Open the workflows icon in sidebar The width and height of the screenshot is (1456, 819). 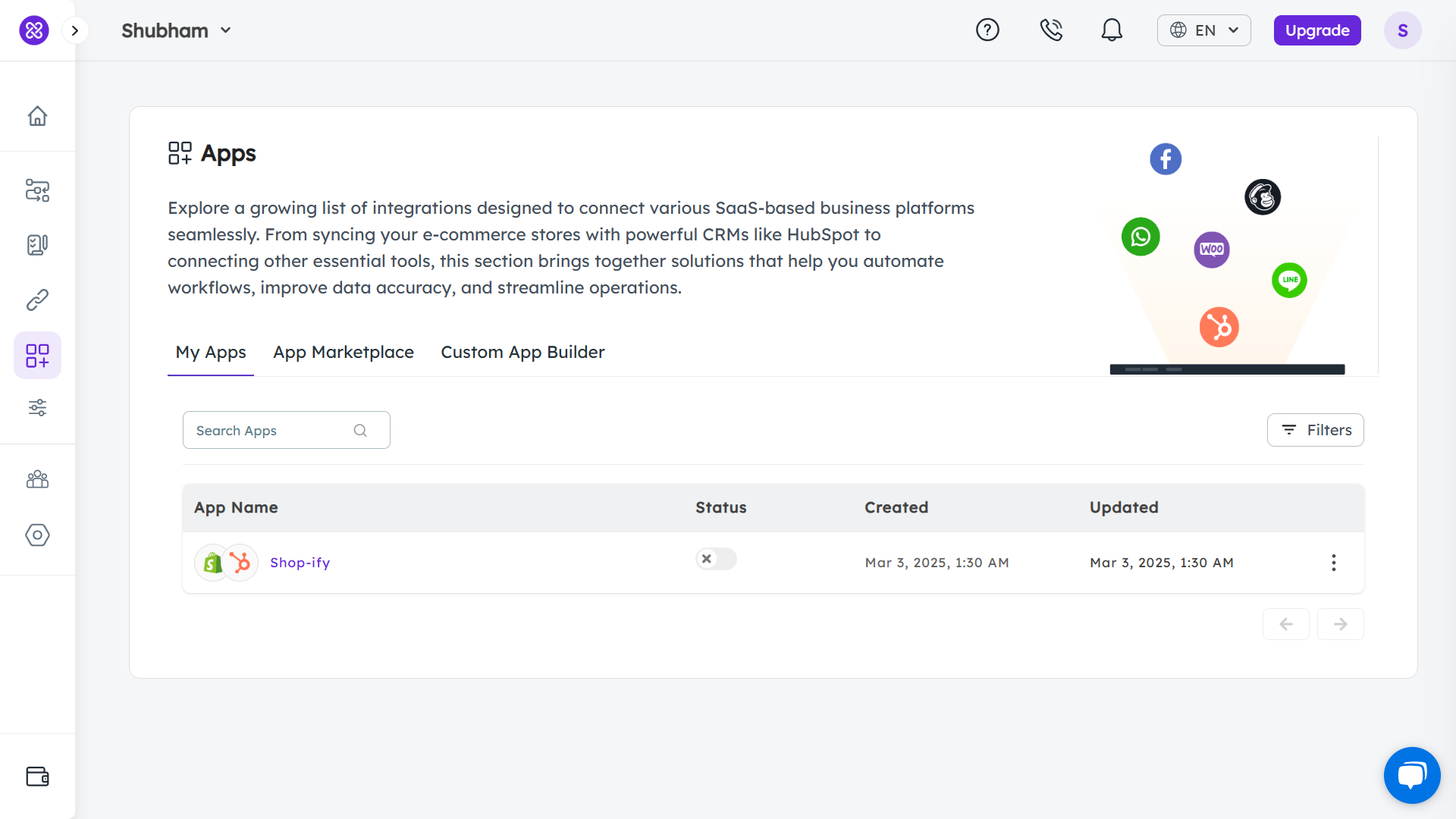coord(37,190)
